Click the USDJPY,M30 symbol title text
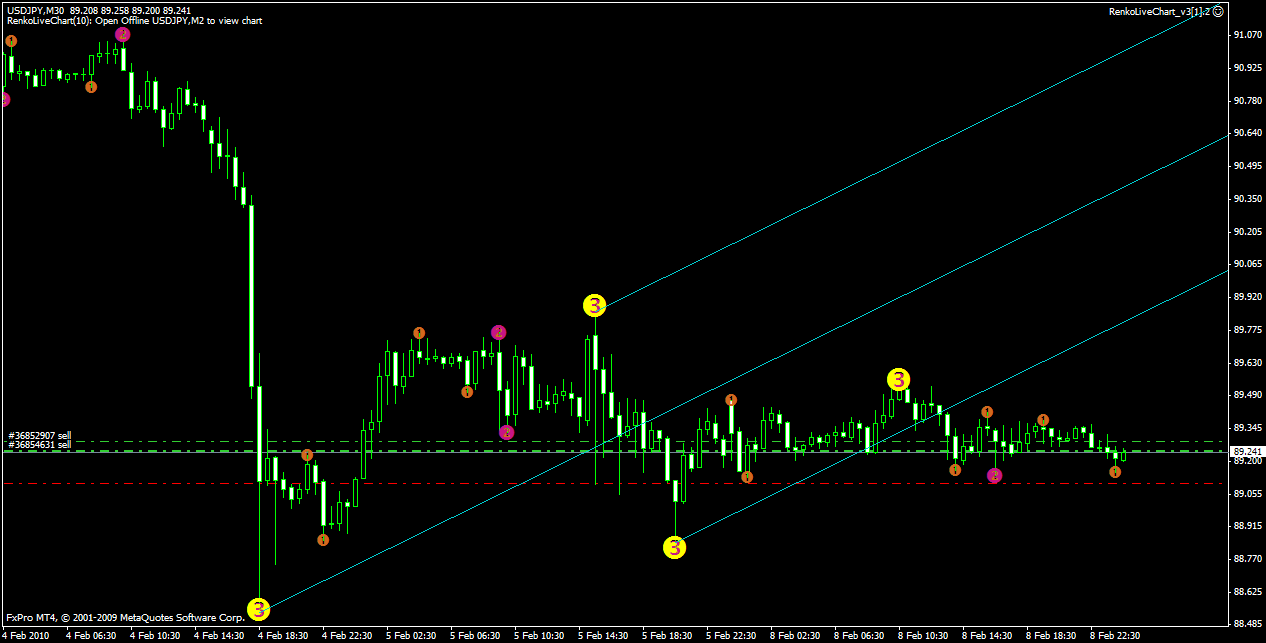1266x643 pixels. click(x=35, y=10)
